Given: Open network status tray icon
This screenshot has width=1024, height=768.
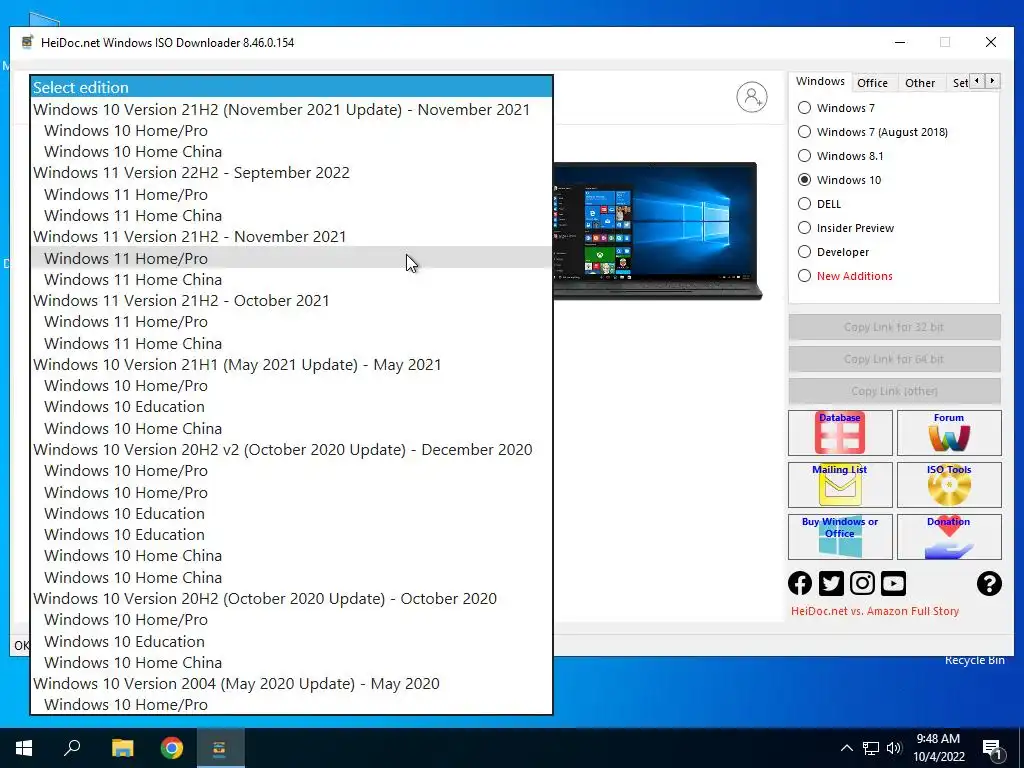Looking at the screenshot, I should 871,748.
